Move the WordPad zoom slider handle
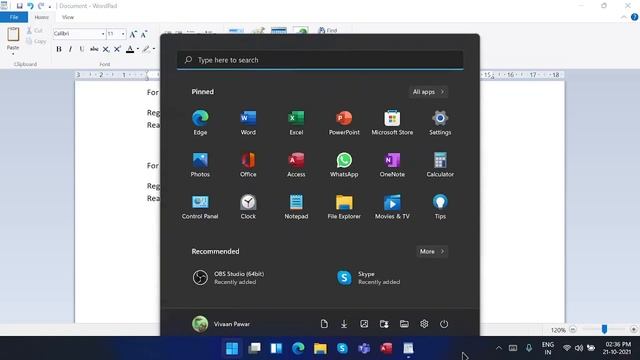The width and height of the screenshot is (640, 360). click(x=604, y=329)
